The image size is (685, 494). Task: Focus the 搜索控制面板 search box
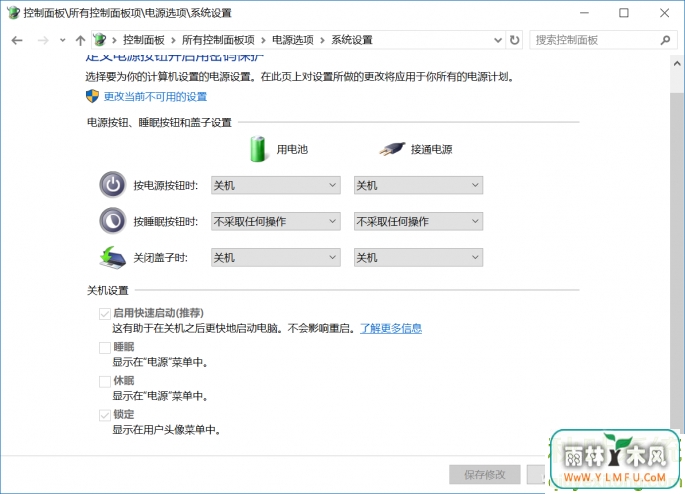tap(603, 40)
